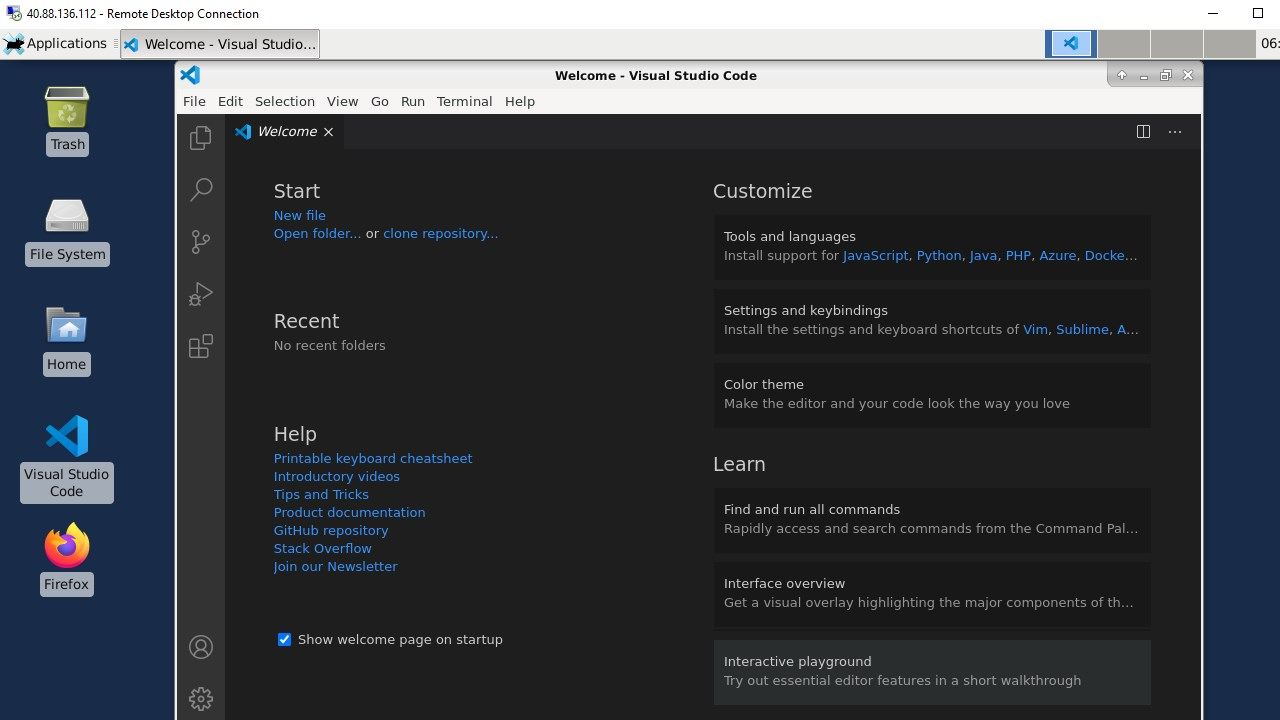
Task: Open the Selection menu
Action: click(x=284, y=101)
